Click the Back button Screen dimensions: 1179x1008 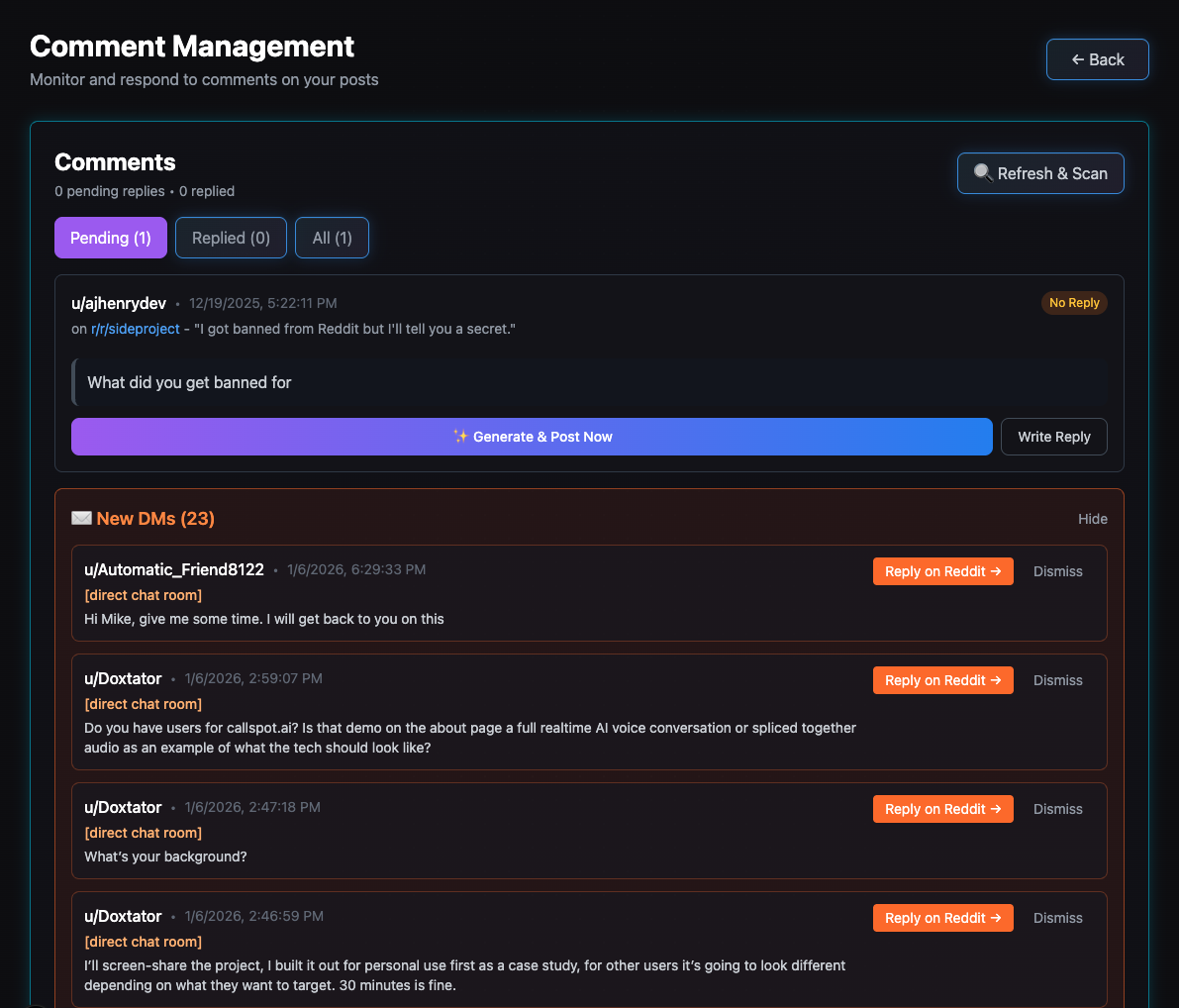[x=1097, y=59]
